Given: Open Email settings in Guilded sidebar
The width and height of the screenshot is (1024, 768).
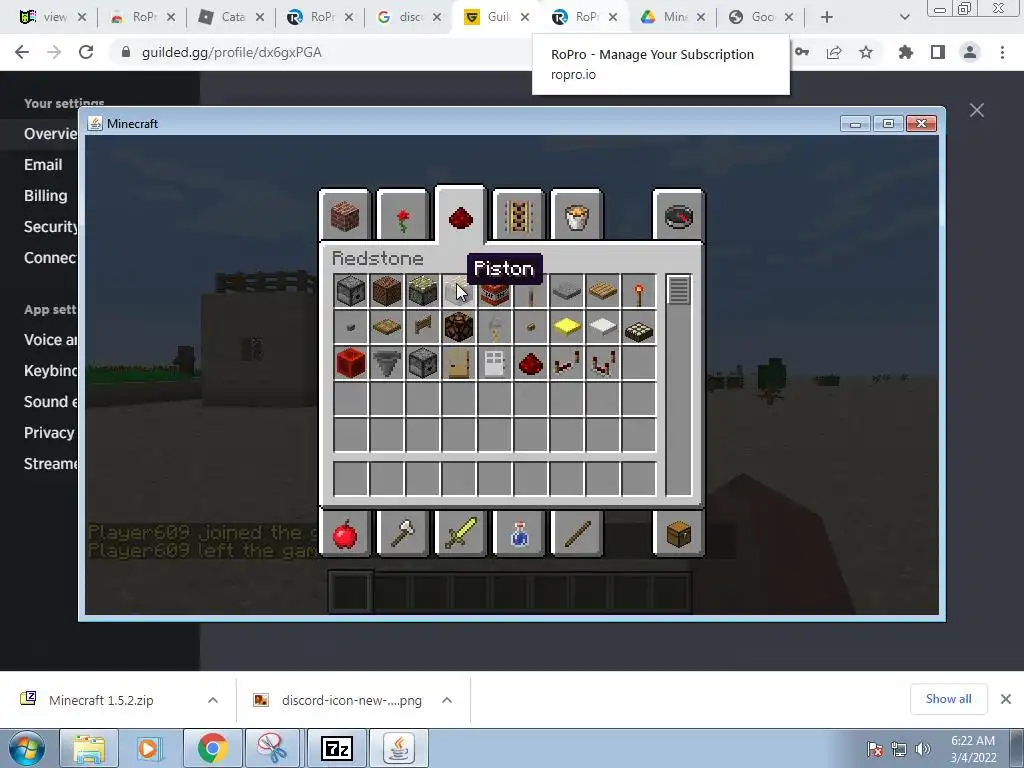Looking at the screenshot, I should click(43, 165).
